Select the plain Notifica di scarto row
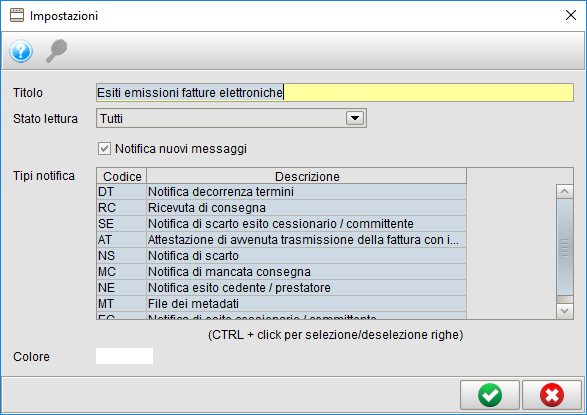 (x=282, y=256)
